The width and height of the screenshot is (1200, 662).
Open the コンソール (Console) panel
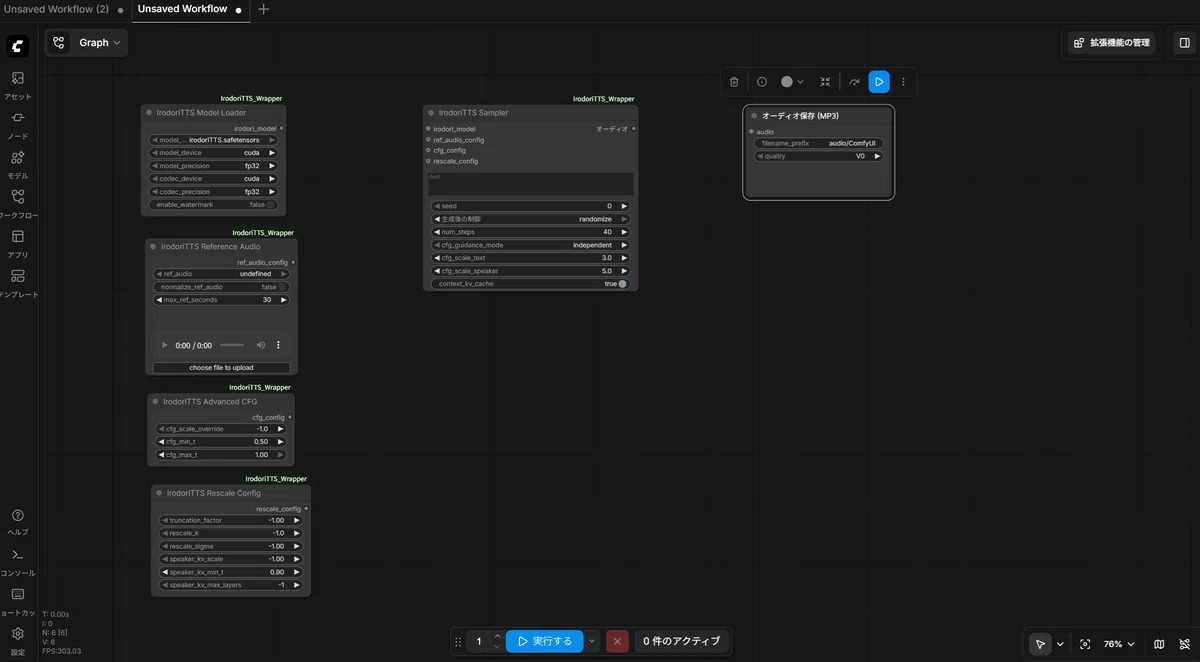[18, 561]
